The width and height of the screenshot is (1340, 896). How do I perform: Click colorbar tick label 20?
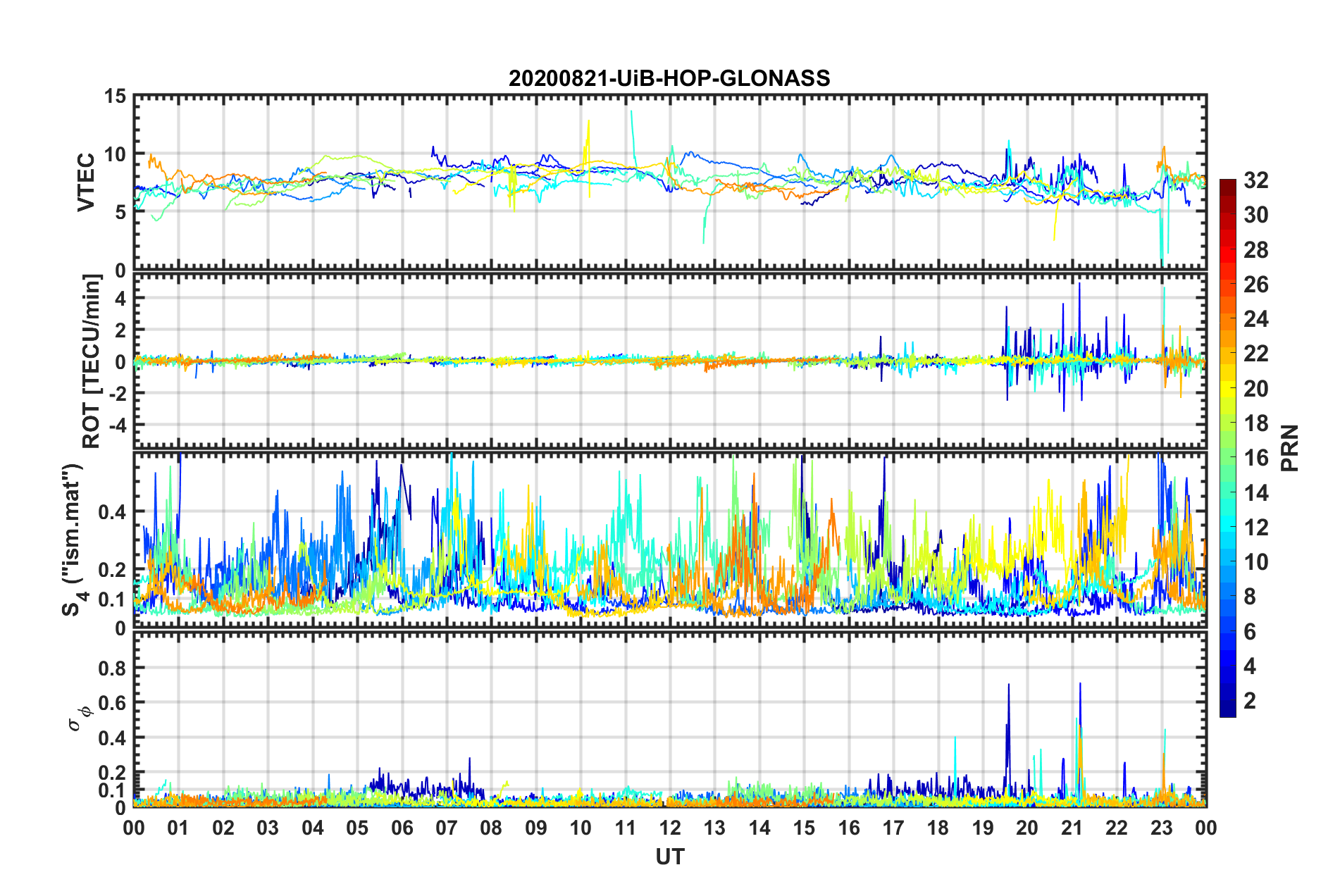(1256, 388)
